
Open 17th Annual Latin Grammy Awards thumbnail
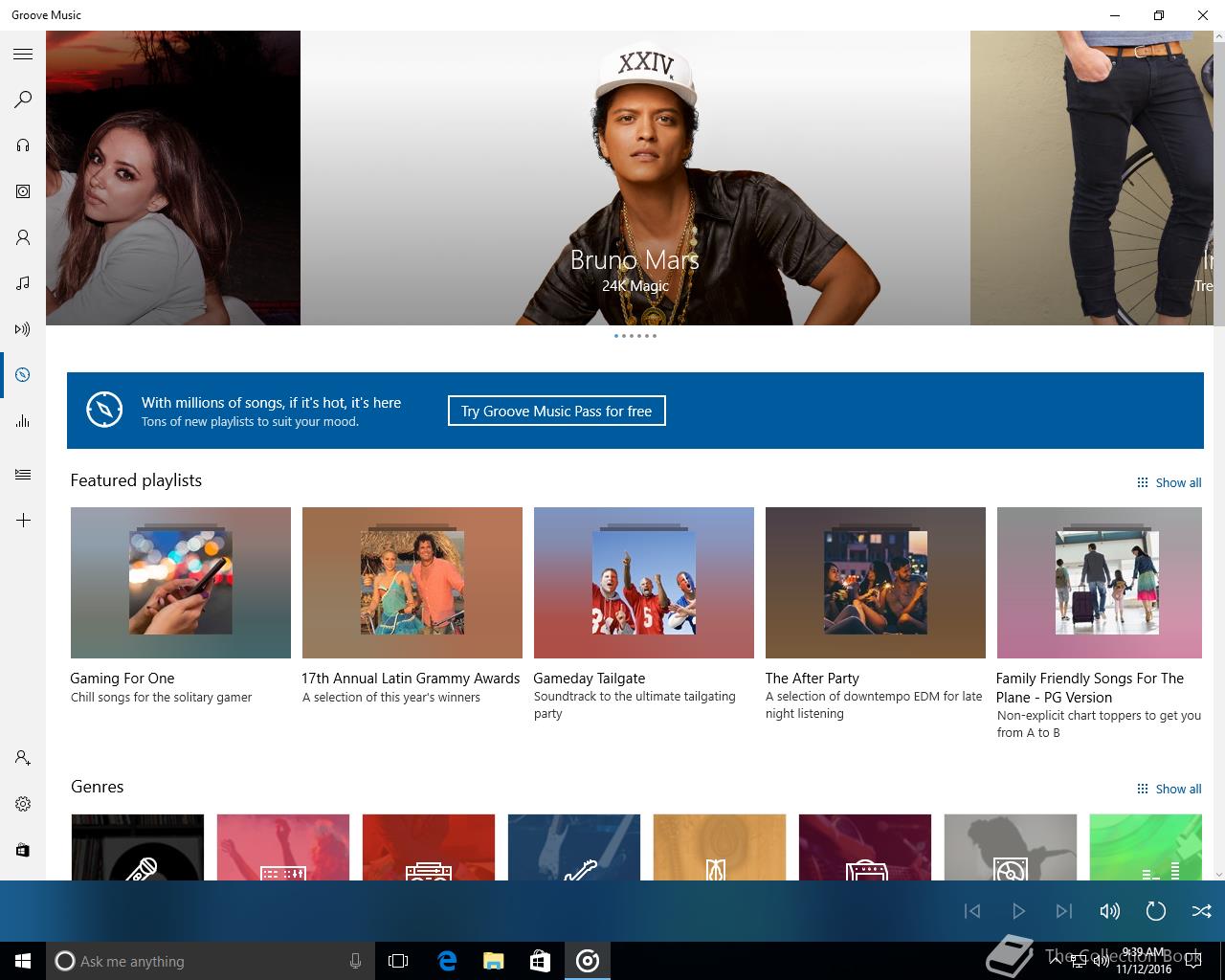tap(412, 583)
